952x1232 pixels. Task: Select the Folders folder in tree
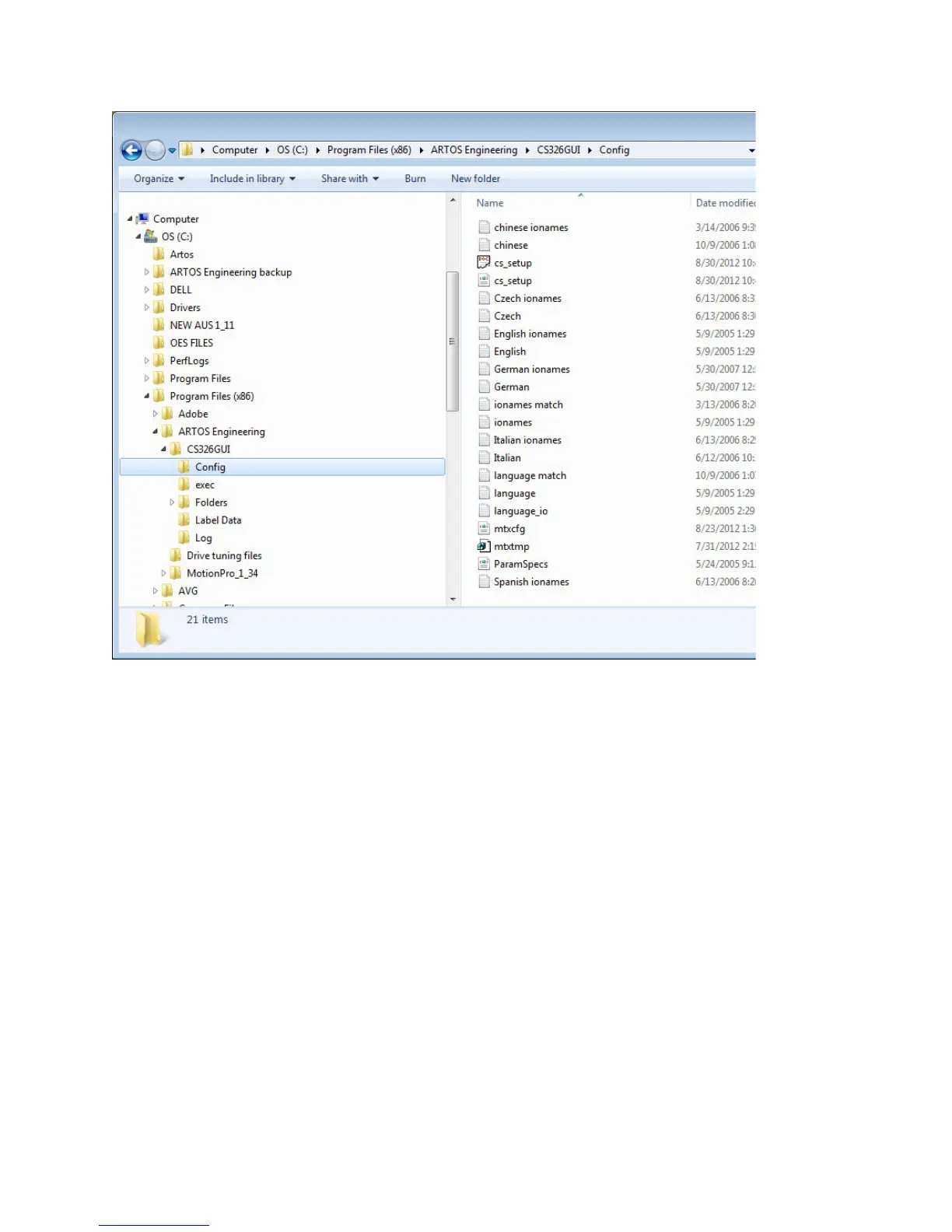click(211, 503)
